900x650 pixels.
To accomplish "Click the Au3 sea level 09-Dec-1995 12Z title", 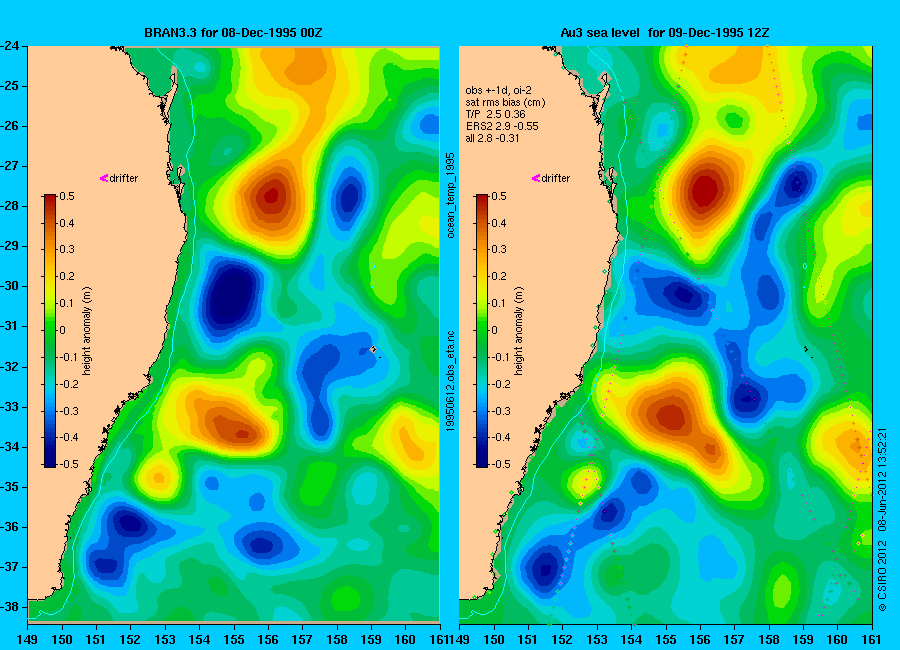I will tap(665, 33).
